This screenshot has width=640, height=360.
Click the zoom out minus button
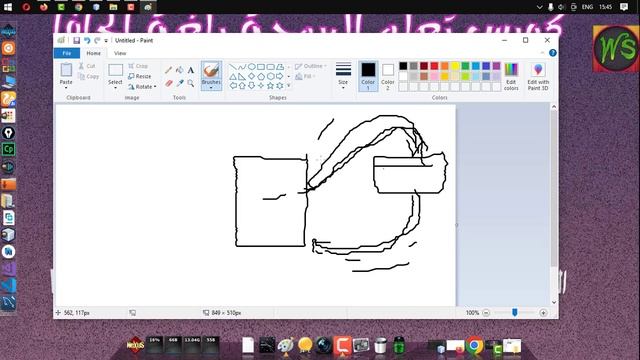(486, 313)
